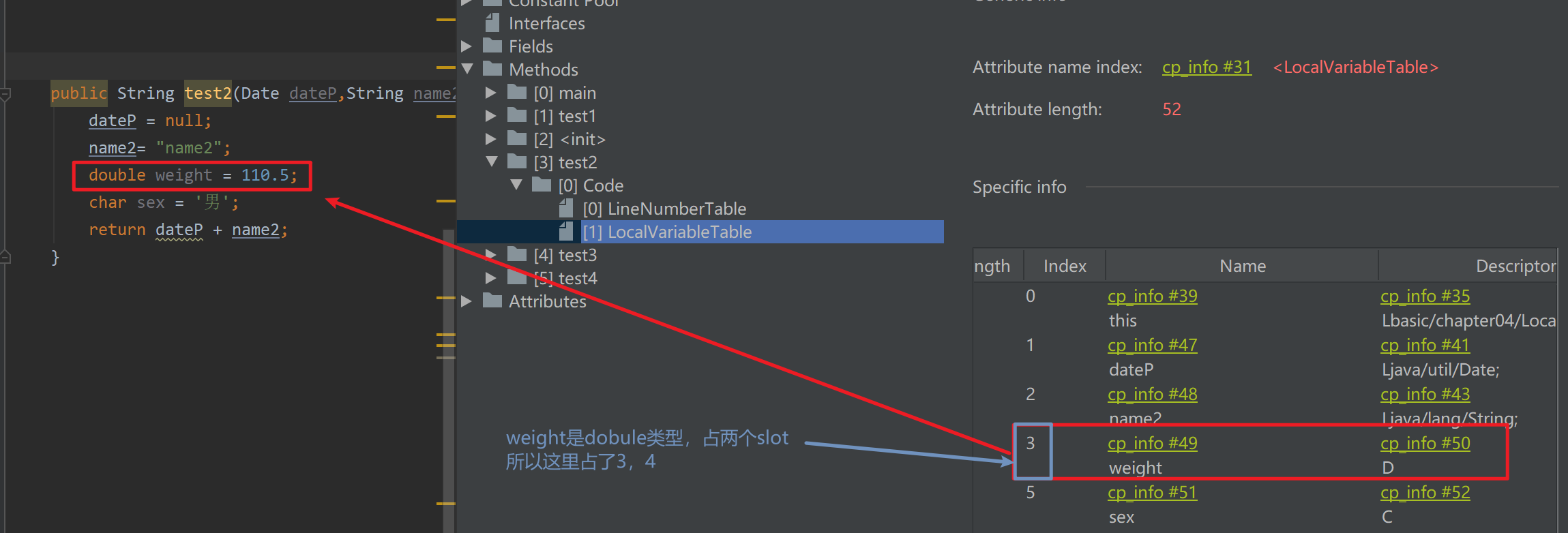Click the LocalVariableTable file icon

tap(565, 232)
